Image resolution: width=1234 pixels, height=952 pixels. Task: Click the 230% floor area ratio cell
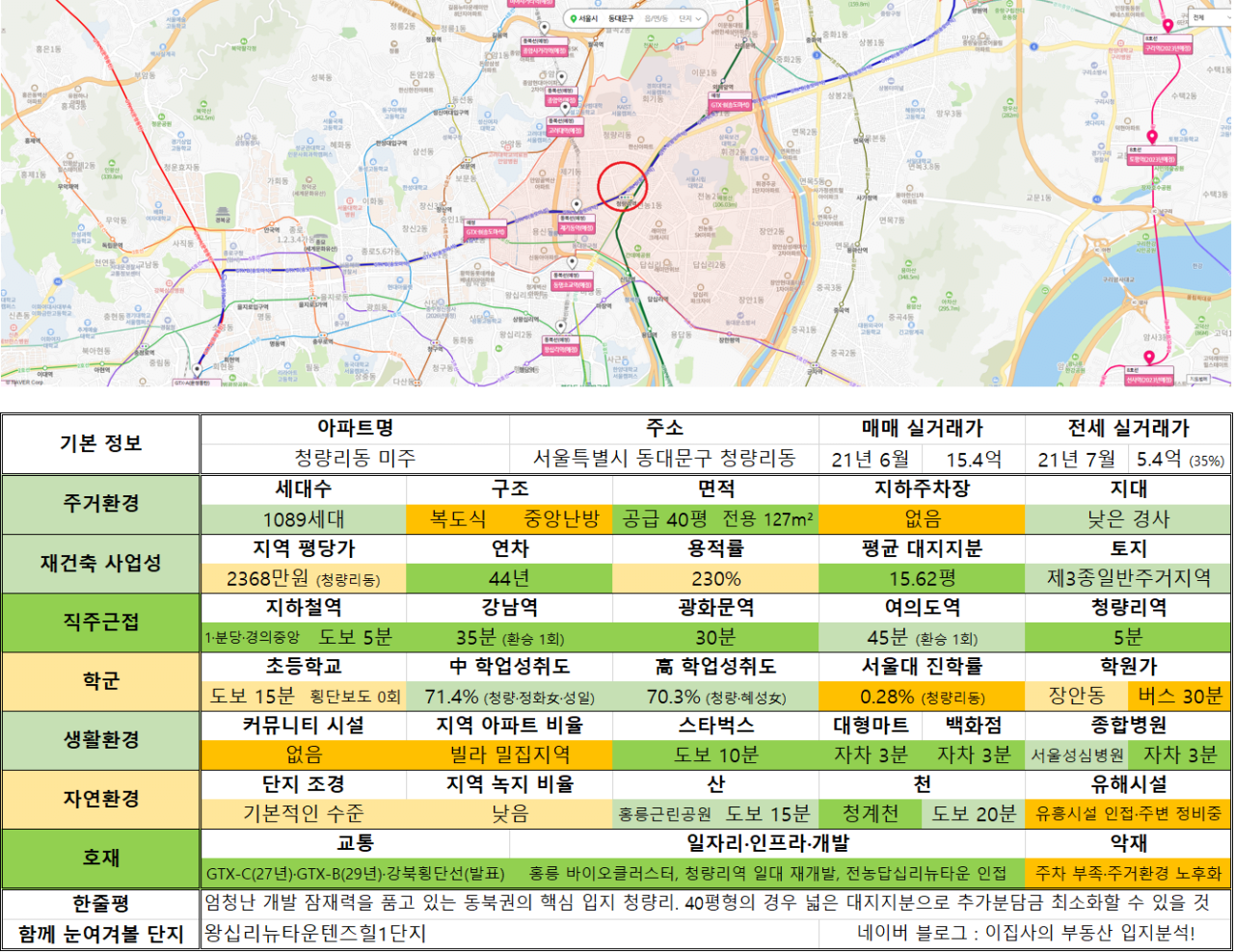coord(715,579)
